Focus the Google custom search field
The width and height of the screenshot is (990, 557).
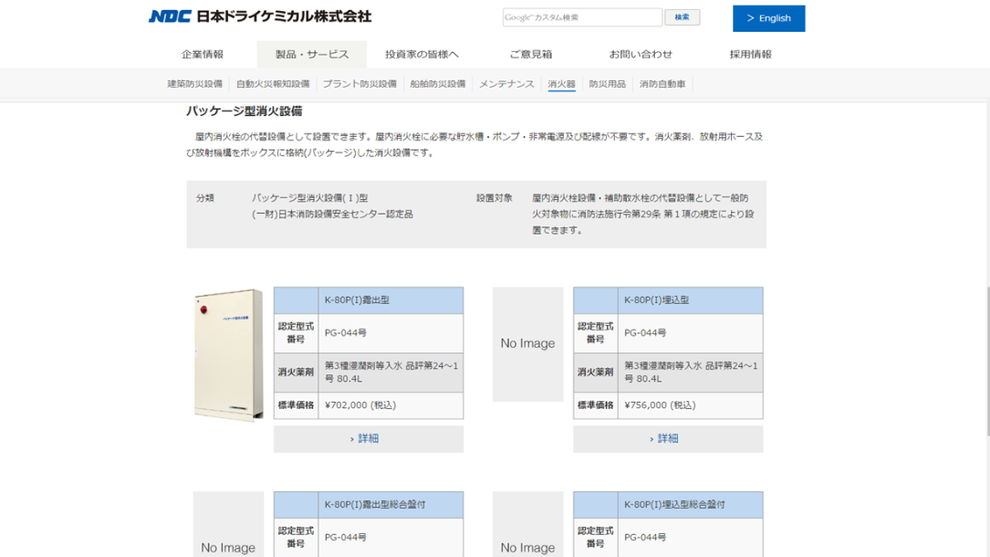[582, 18]
